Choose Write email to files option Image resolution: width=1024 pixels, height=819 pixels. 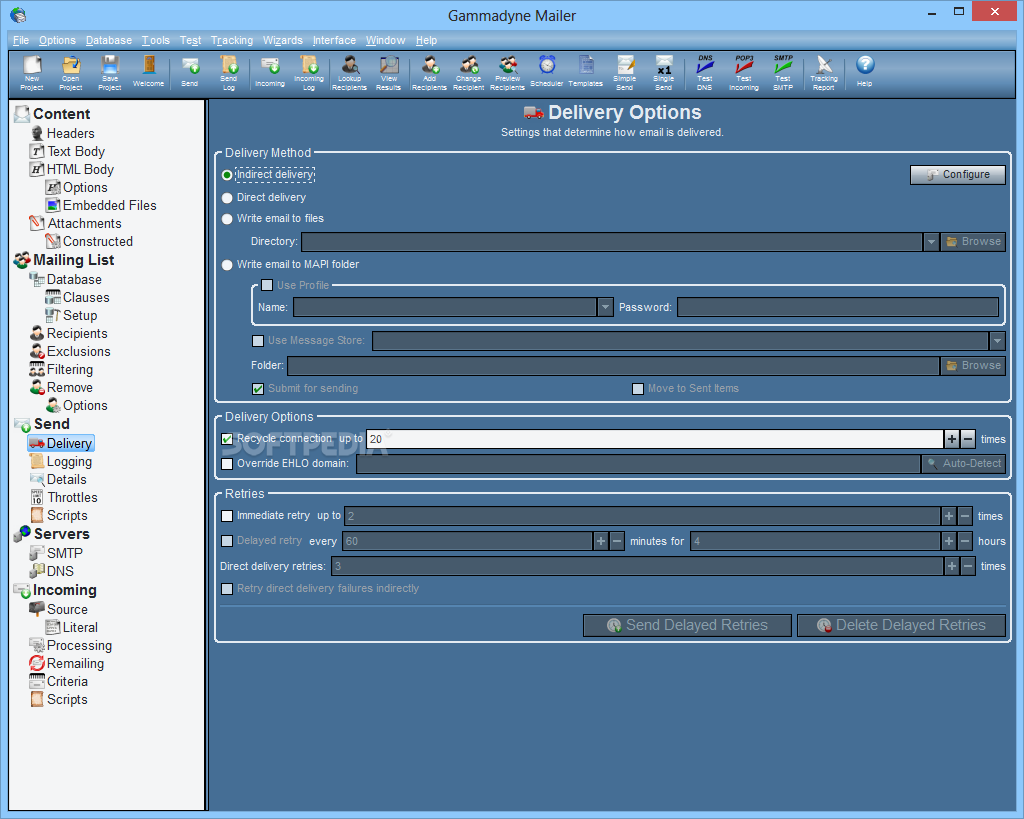pos(227,219)
